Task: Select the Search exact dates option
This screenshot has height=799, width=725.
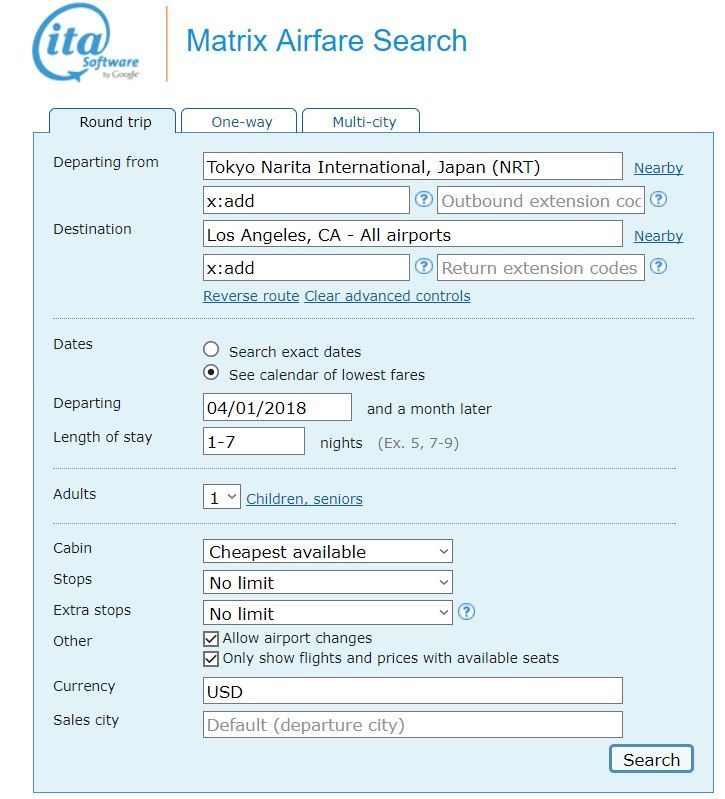Action: [x=211, y=350]
